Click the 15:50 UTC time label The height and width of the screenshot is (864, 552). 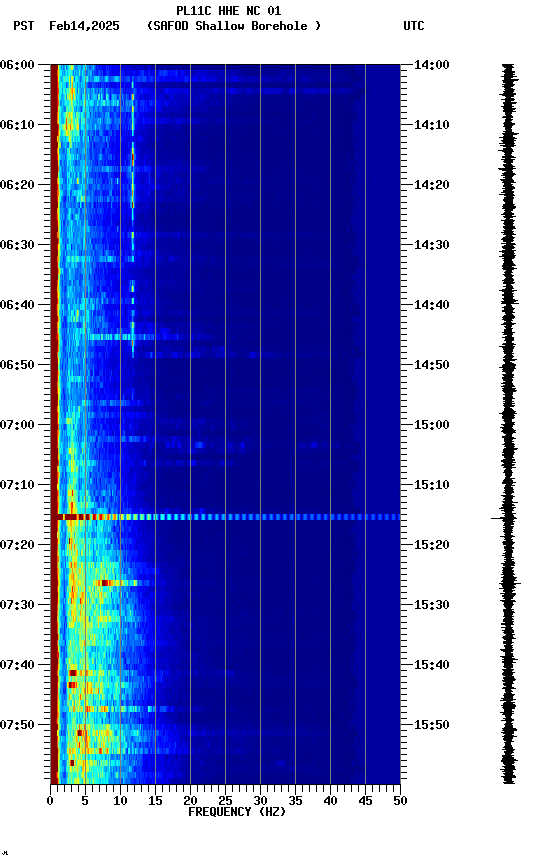click(432, 726)
